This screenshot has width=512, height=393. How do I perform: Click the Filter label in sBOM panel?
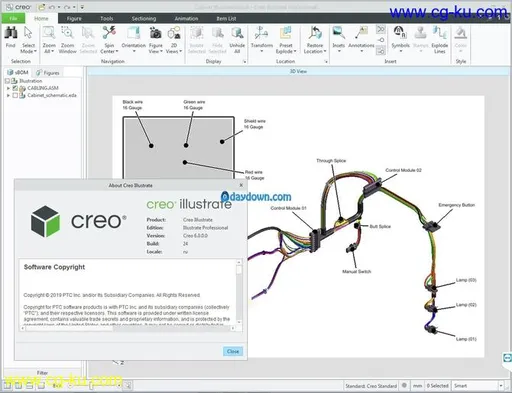tap(42, 373)
